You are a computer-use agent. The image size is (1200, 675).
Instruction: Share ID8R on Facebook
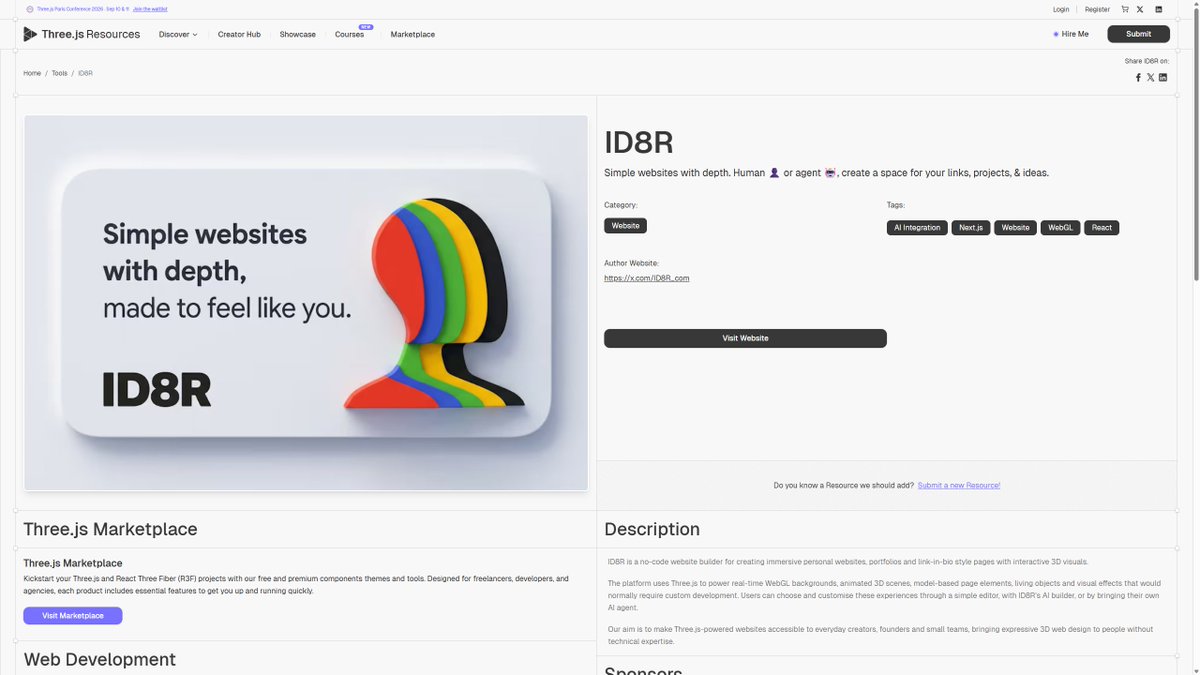[1138, 77]
